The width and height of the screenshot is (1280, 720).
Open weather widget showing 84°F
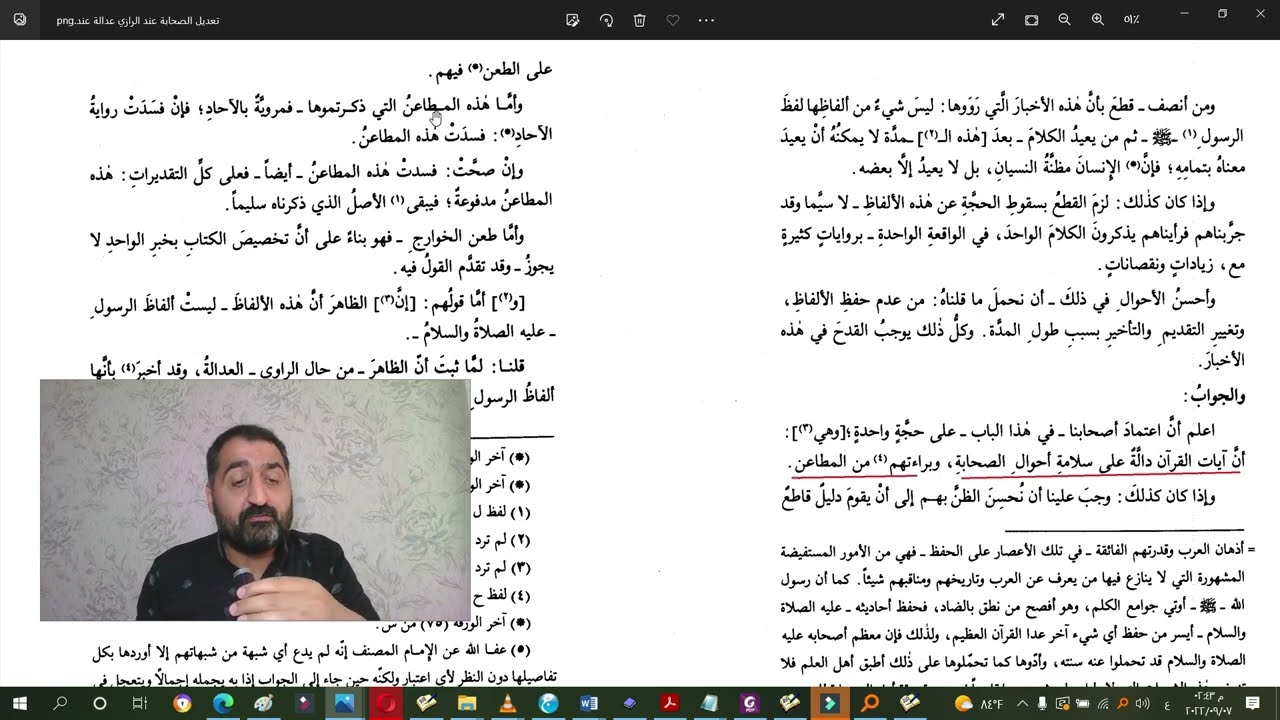pyautogui.click(x=979, y=704)
